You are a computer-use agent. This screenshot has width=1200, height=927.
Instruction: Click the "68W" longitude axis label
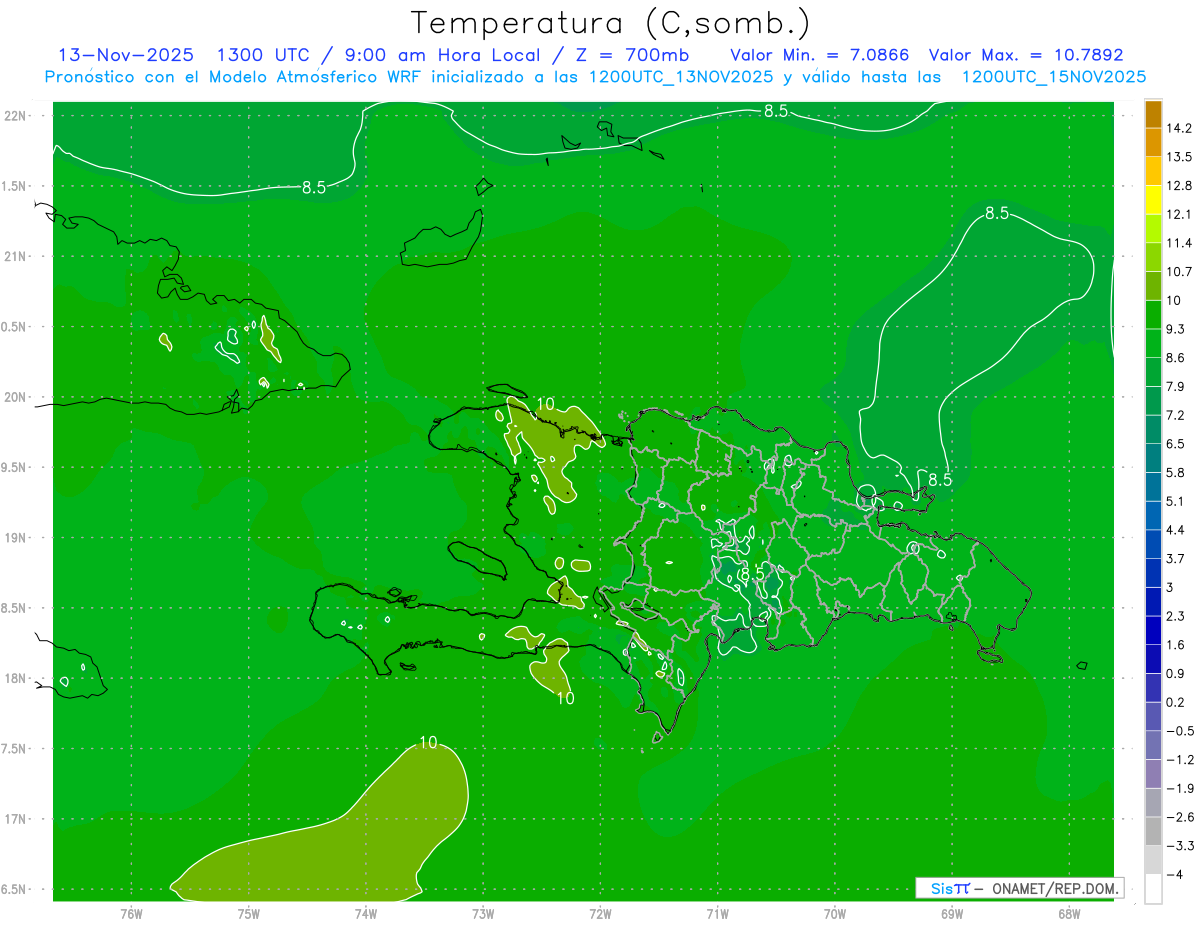tap(1068, 913)
